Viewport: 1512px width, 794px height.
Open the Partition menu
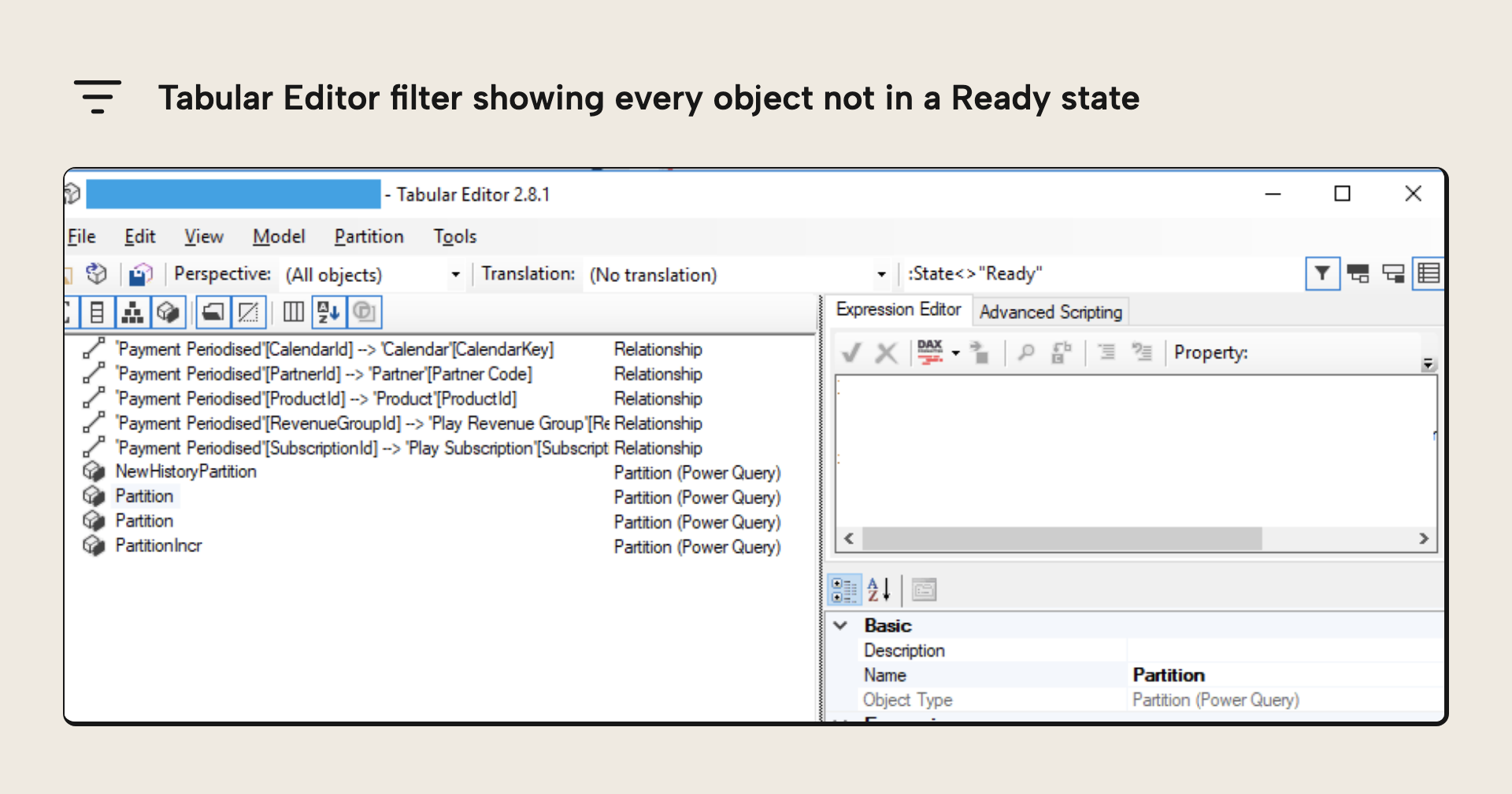tap(369, 236)
